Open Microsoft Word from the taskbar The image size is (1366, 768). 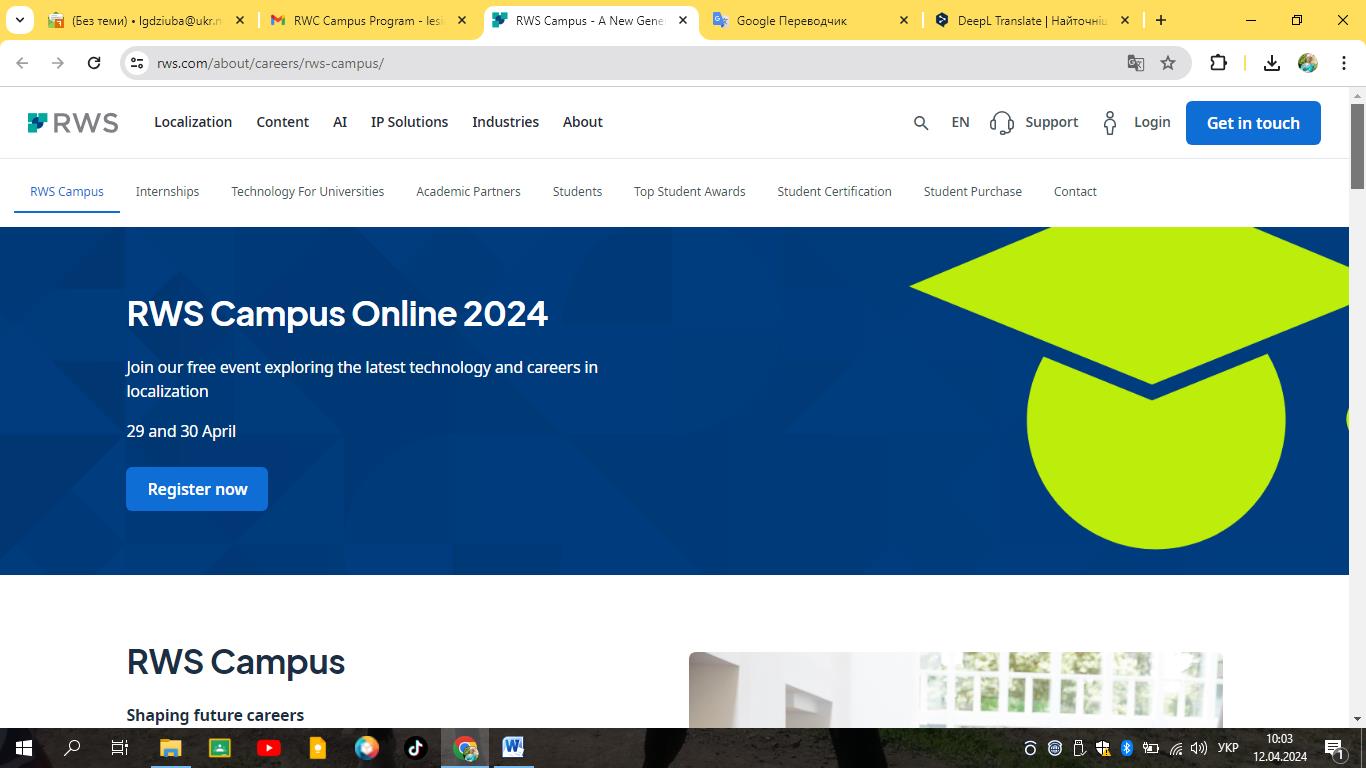coord(513,748)
